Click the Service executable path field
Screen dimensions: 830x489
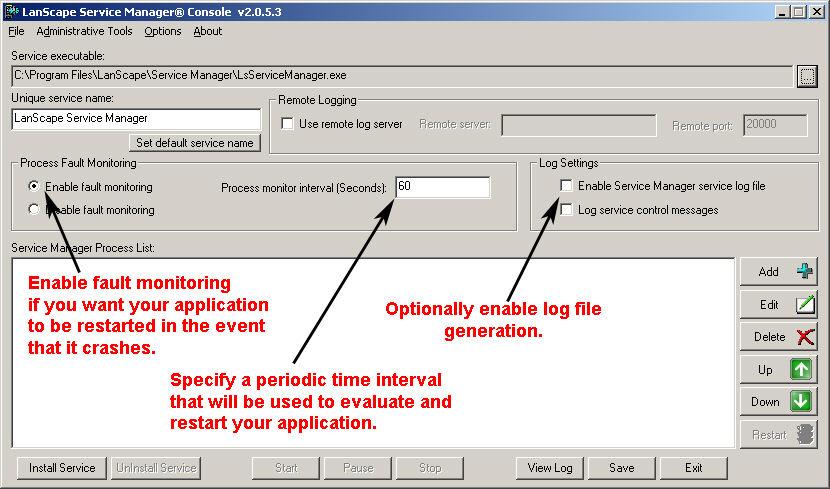[402, 76]
